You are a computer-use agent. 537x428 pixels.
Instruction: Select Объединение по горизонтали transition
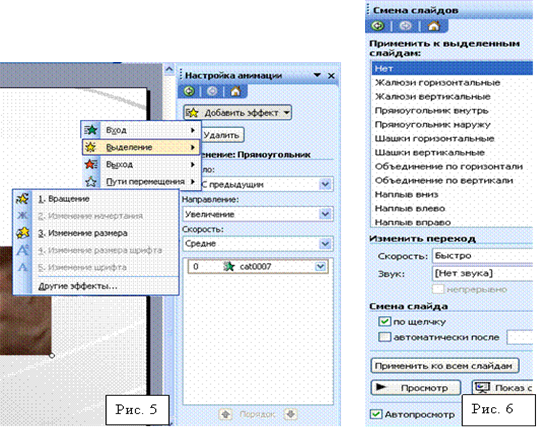pyautogui.click(x=452, y=167)
